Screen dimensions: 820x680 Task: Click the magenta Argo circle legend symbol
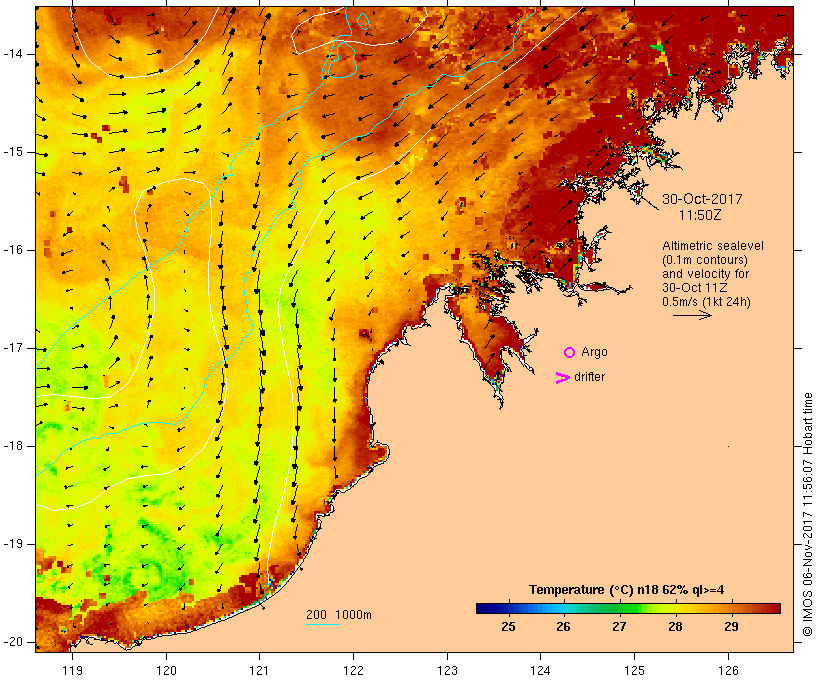[x=570, y=353]
